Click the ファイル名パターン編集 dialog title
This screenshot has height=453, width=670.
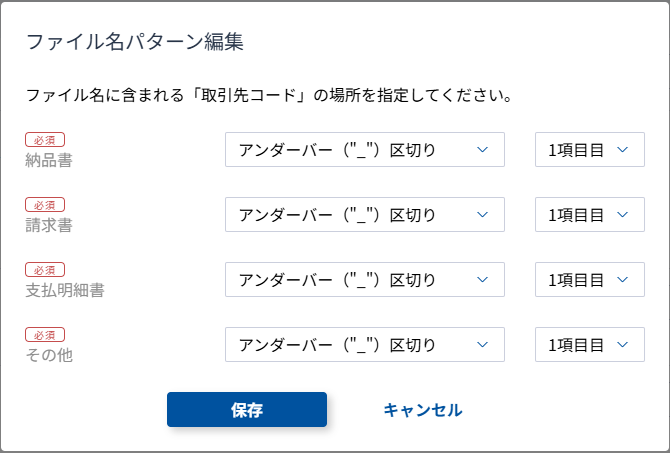[135, 42]
